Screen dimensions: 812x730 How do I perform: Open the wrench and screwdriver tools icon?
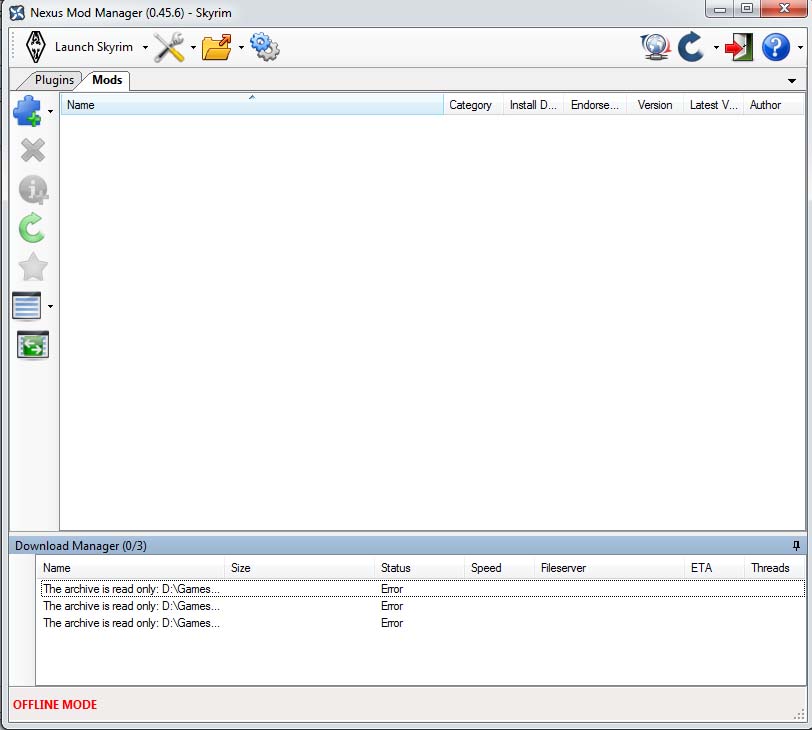coord(169,47)
